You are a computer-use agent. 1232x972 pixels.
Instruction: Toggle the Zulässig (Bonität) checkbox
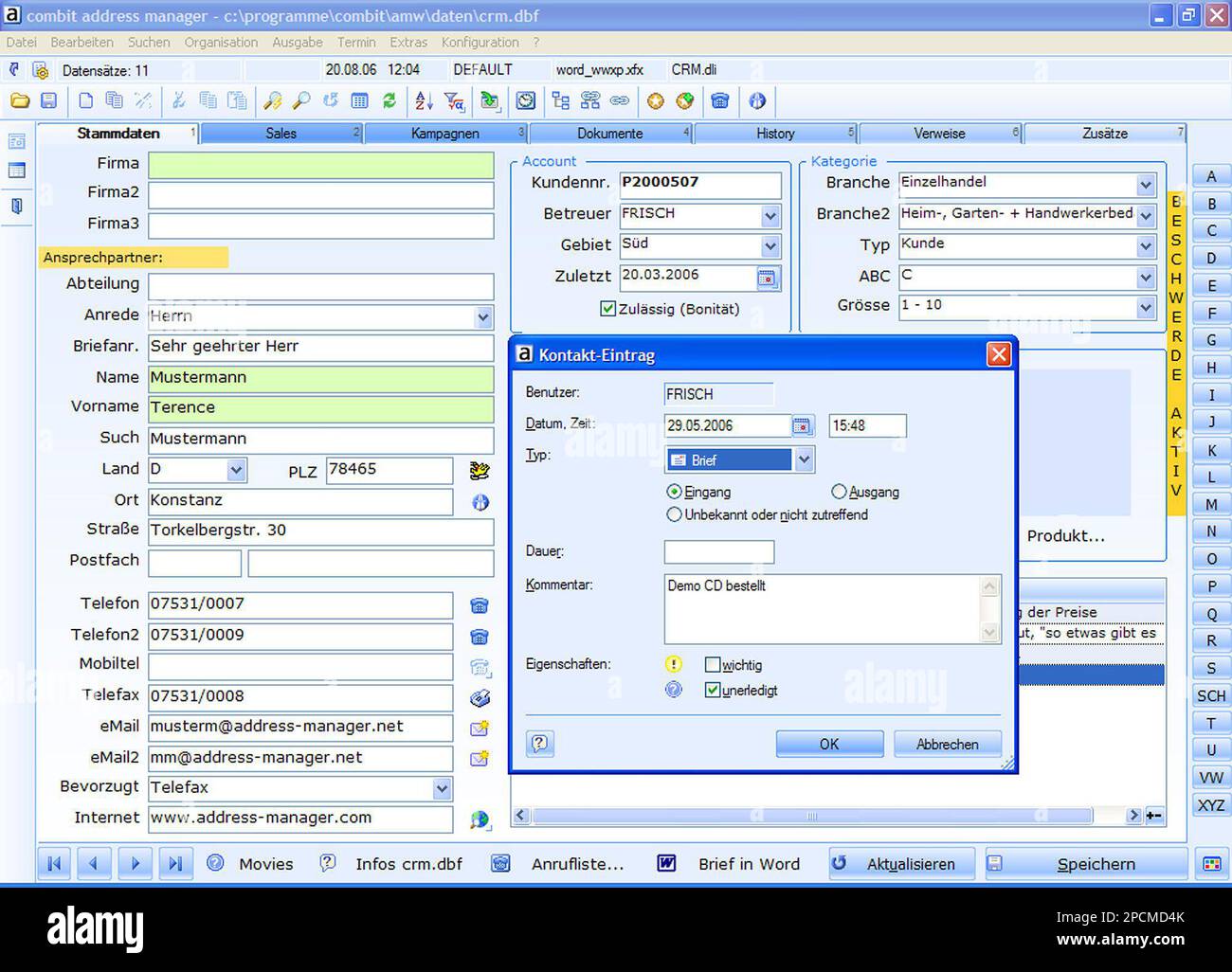(607, 309)
